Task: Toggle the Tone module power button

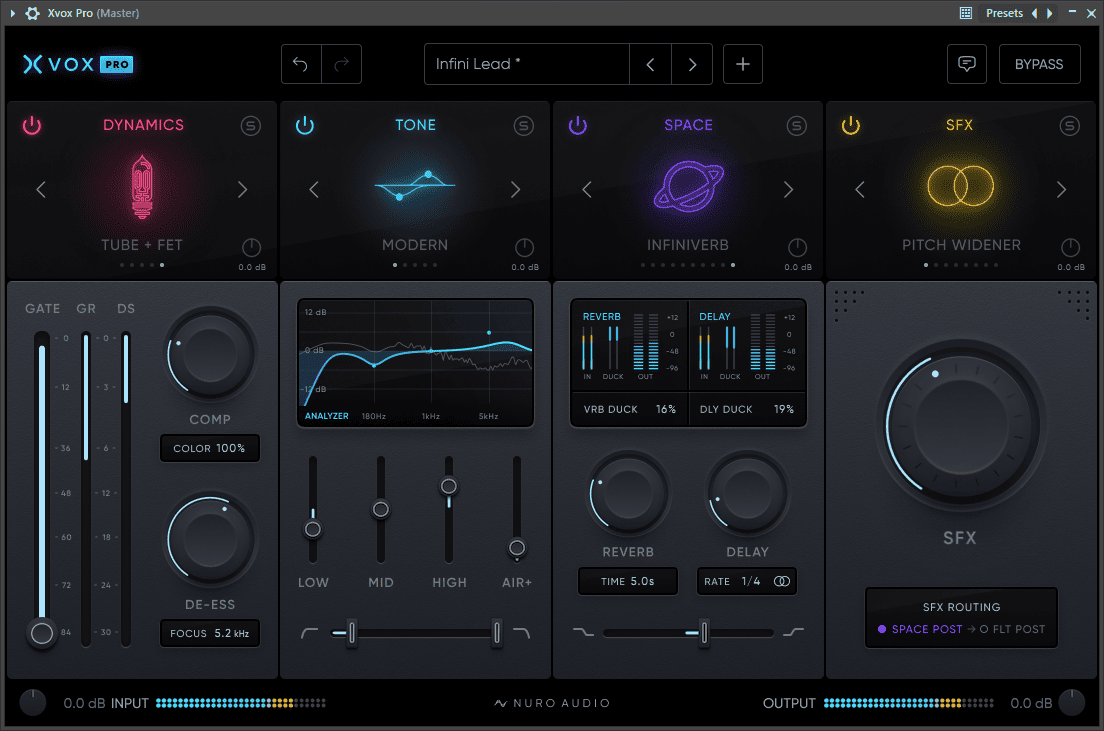Action: tap(305, 125)
